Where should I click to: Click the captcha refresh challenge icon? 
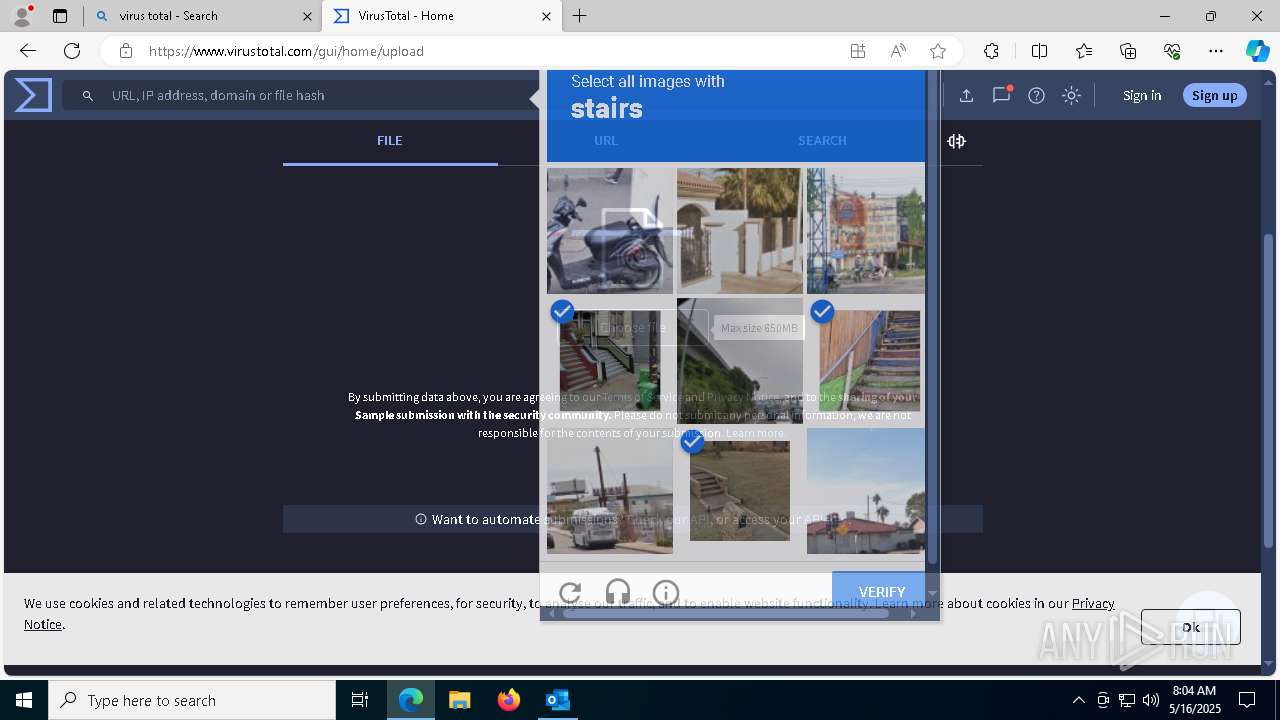point(570,592)
